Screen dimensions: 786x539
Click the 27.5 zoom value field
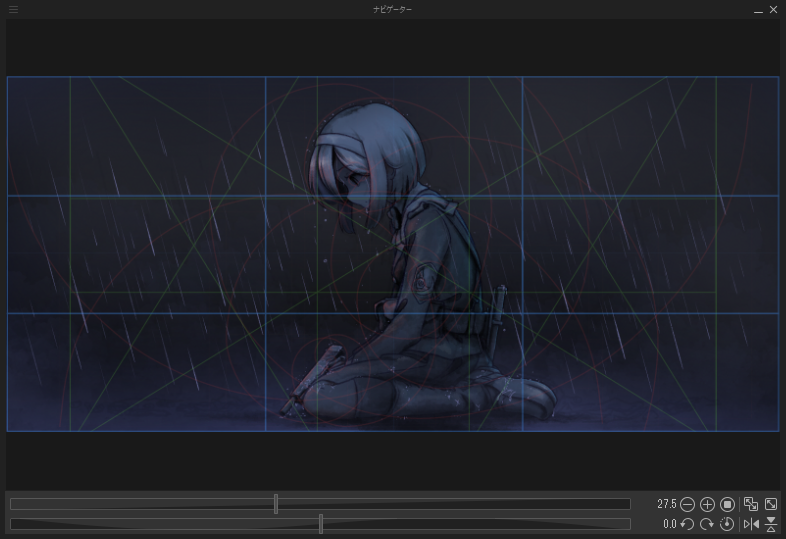(666, 505)
